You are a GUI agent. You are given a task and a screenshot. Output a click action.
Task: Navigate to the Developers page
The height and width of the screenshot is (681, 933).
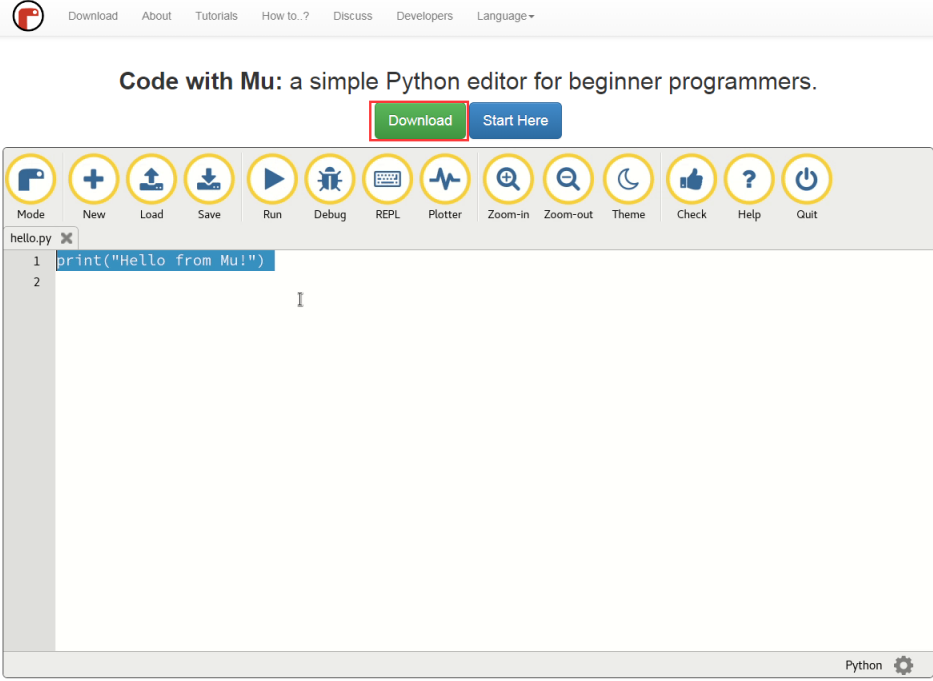425,16
